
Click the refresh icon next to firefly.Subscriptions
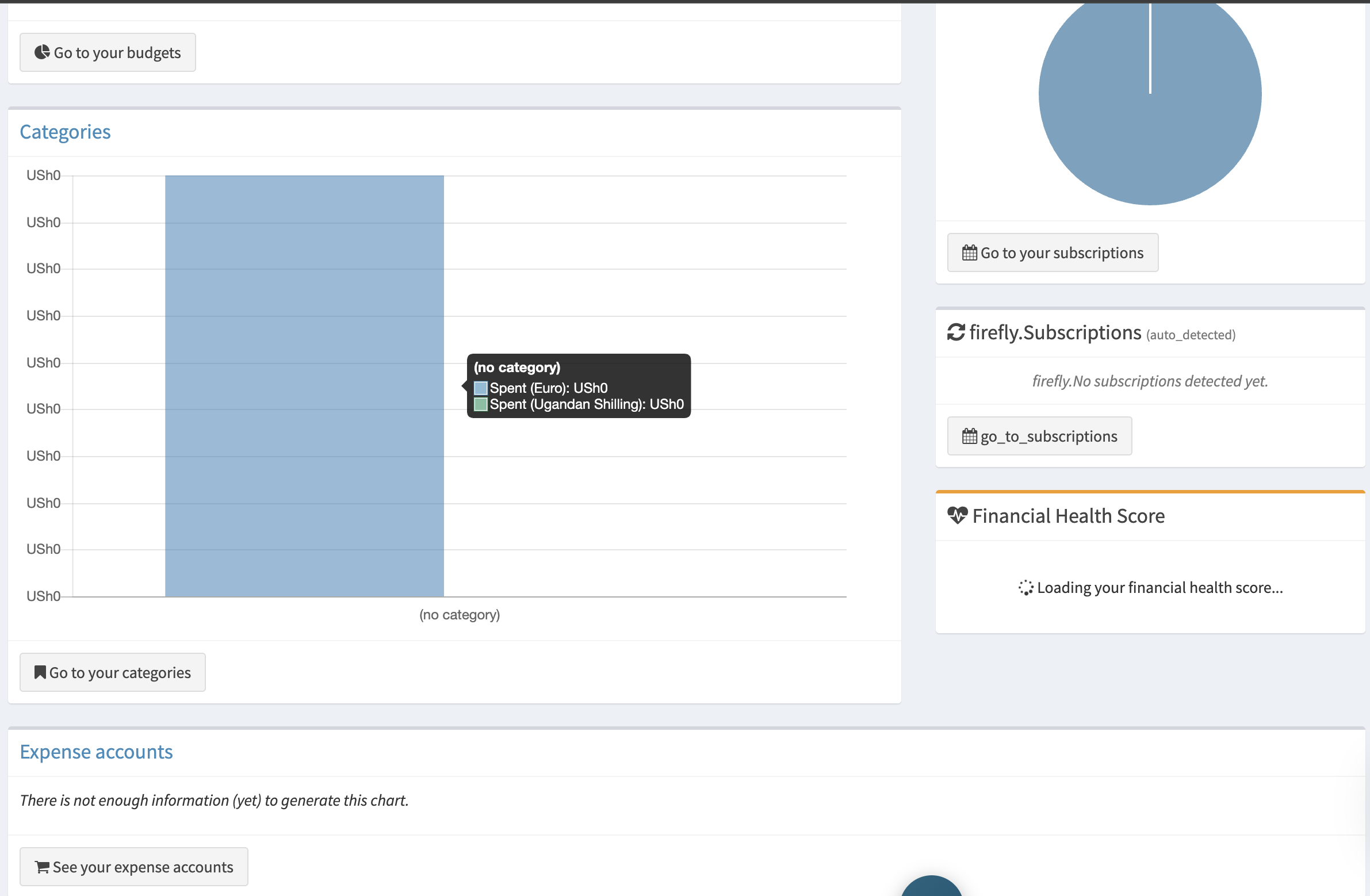pyautogui.click(x=956, y=332)
